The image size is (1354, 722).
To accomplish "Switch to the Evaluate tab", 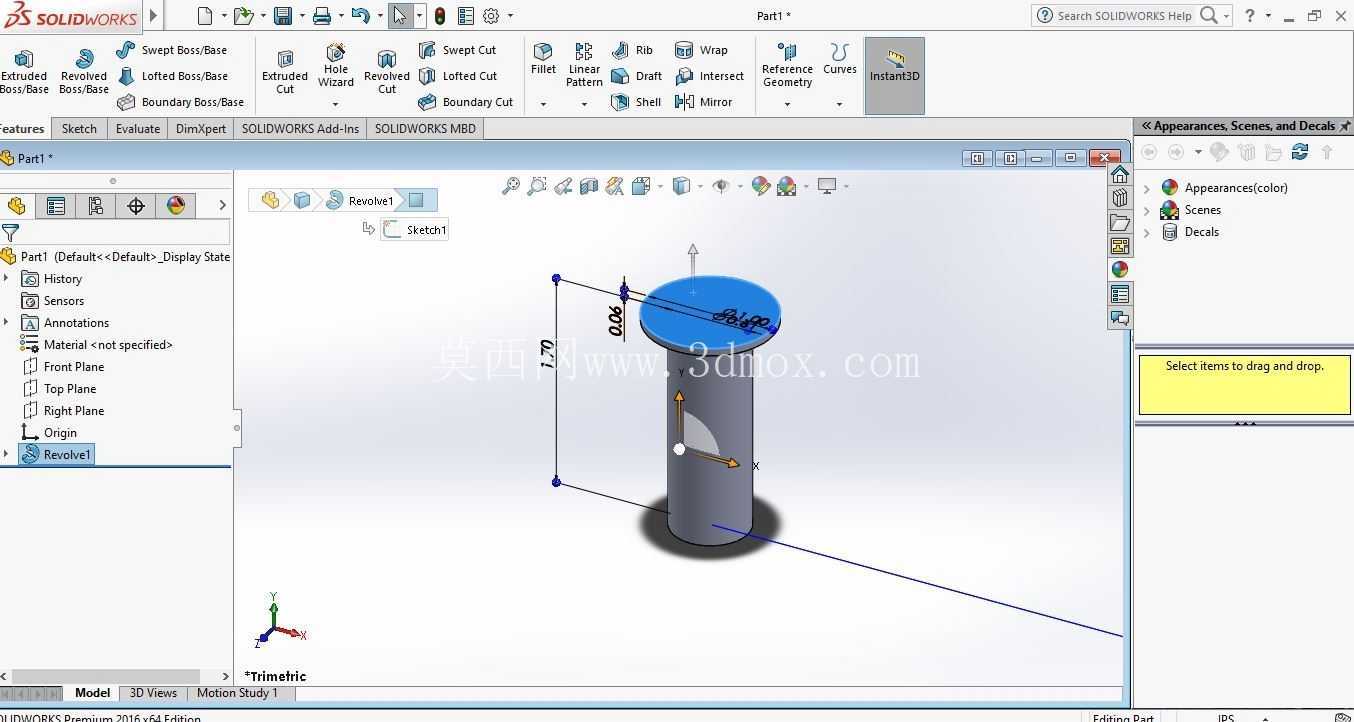I will (x=138, y=128).
